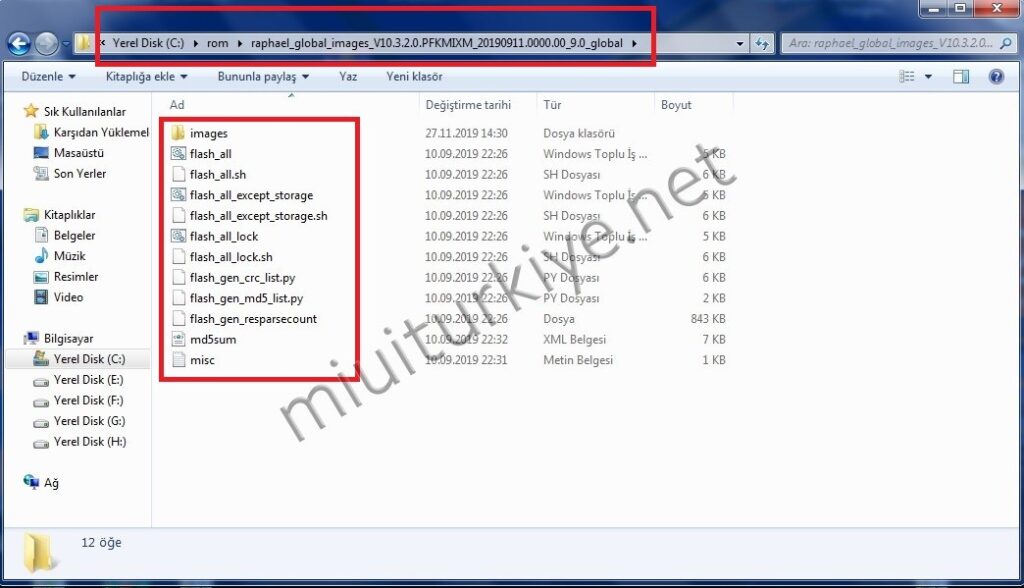The height and width of the screenshot is (588, 1024).
Task: Click the Back navigation arrow button
Action: (18, 44)
